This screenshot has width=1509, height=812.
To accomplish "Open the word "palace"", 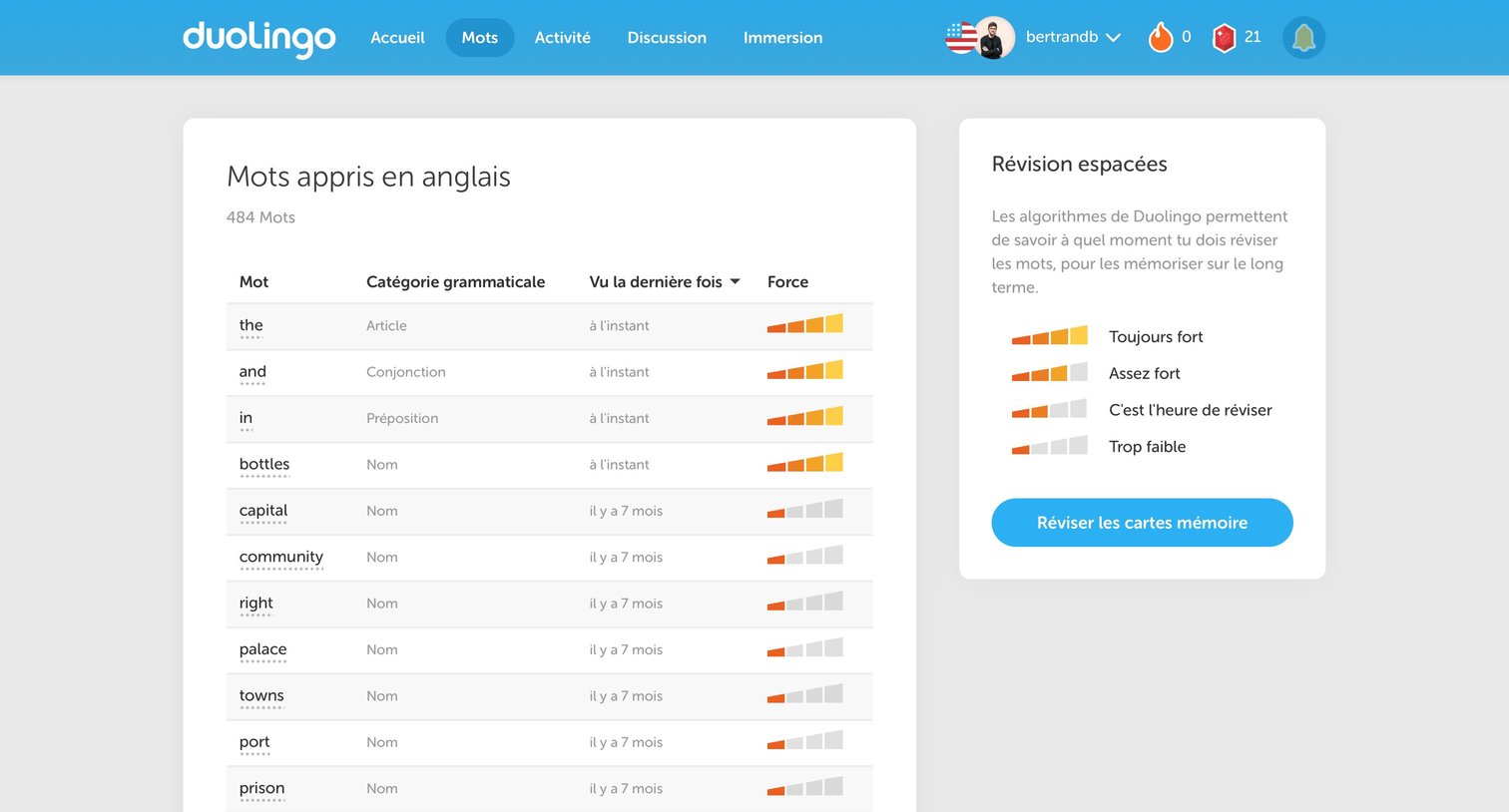I will pyautogui.click(x=263, y=649).
